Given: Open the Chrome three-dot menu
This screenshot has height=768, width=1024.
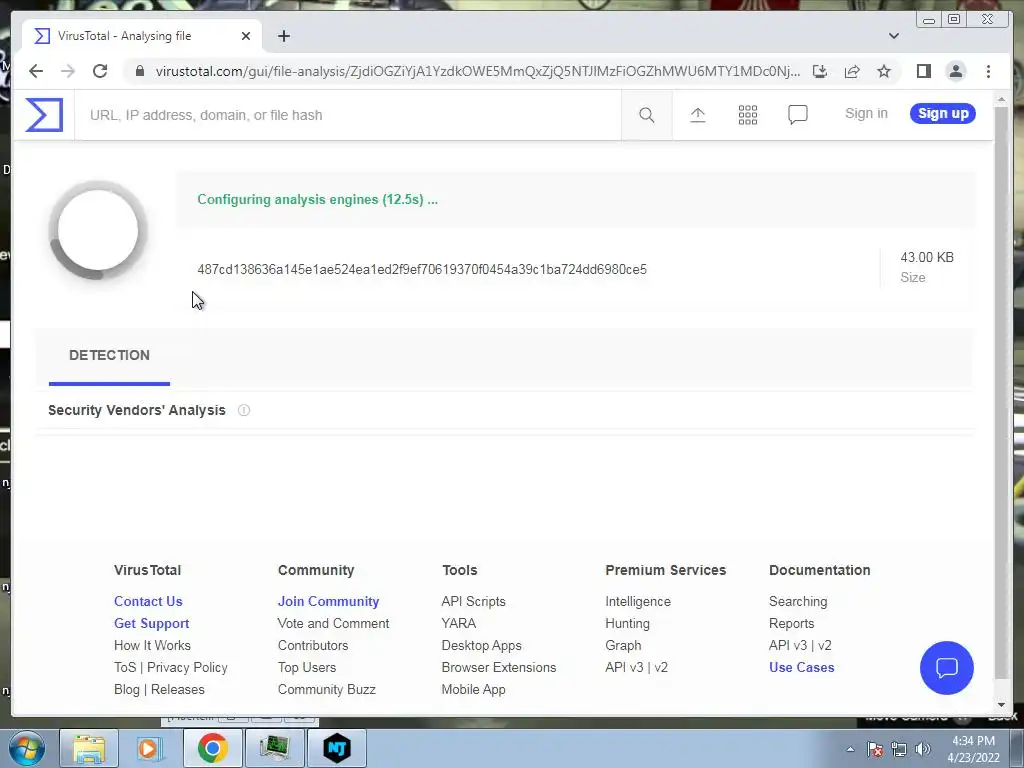Looking at the screenshot, I should coord(988,71).
